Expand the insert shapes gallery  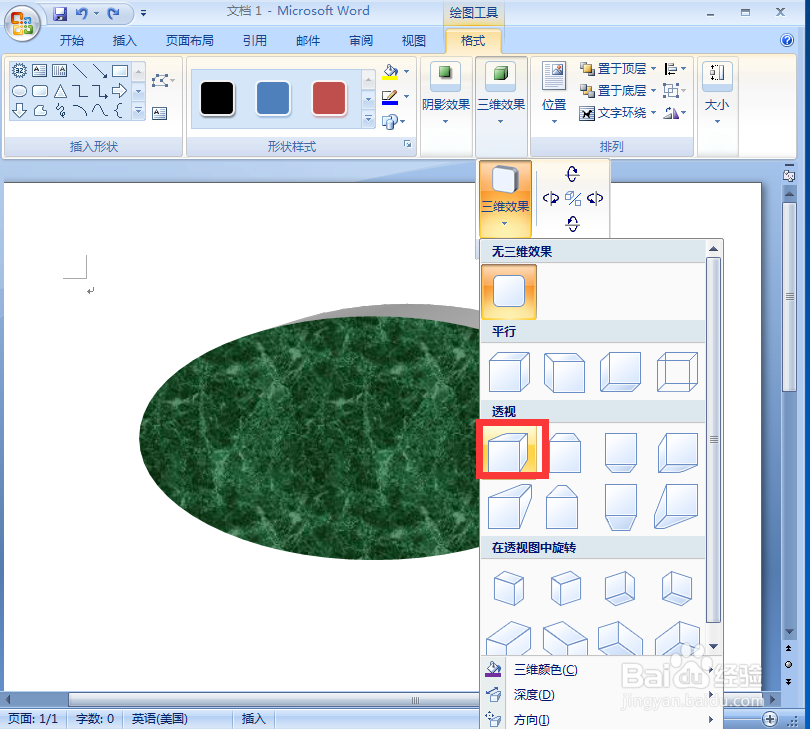tap(138, 111)
